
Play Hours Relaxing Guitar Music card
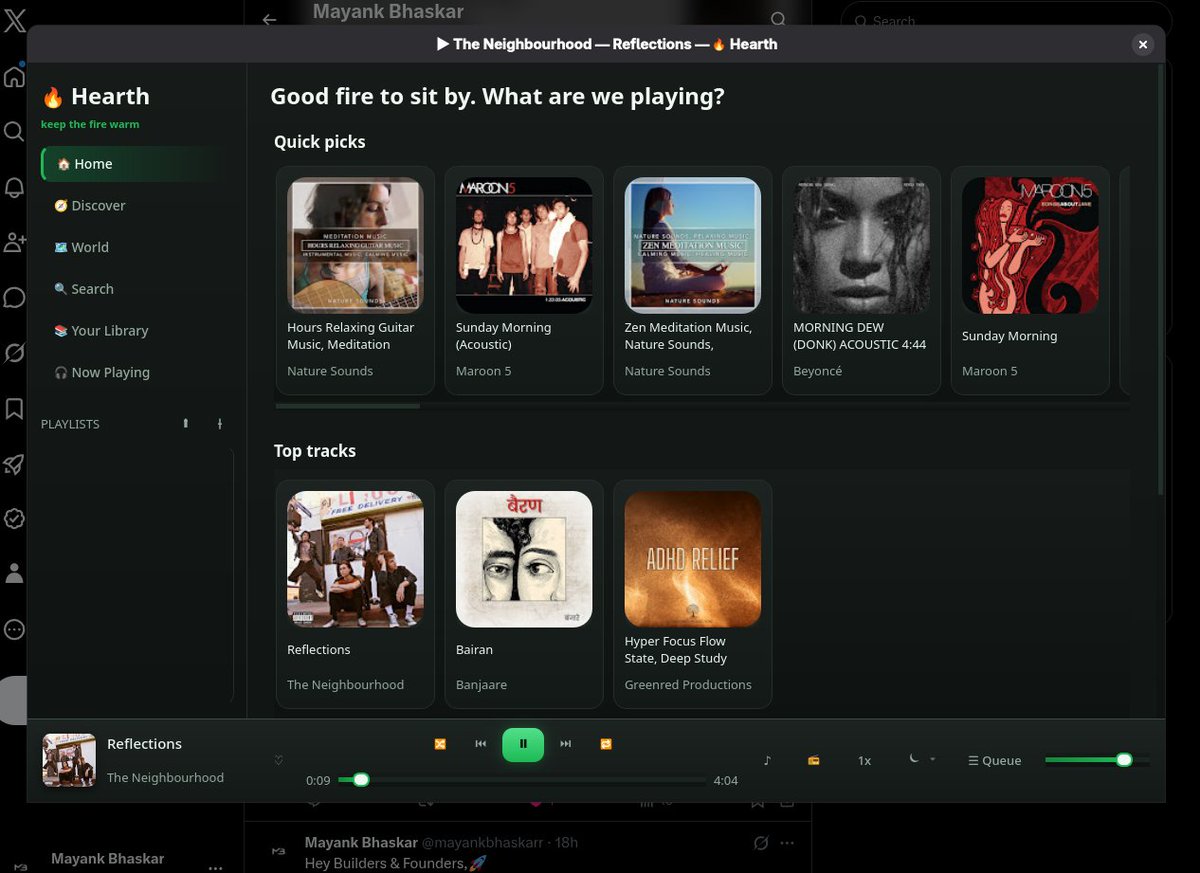tap(355, 280)
